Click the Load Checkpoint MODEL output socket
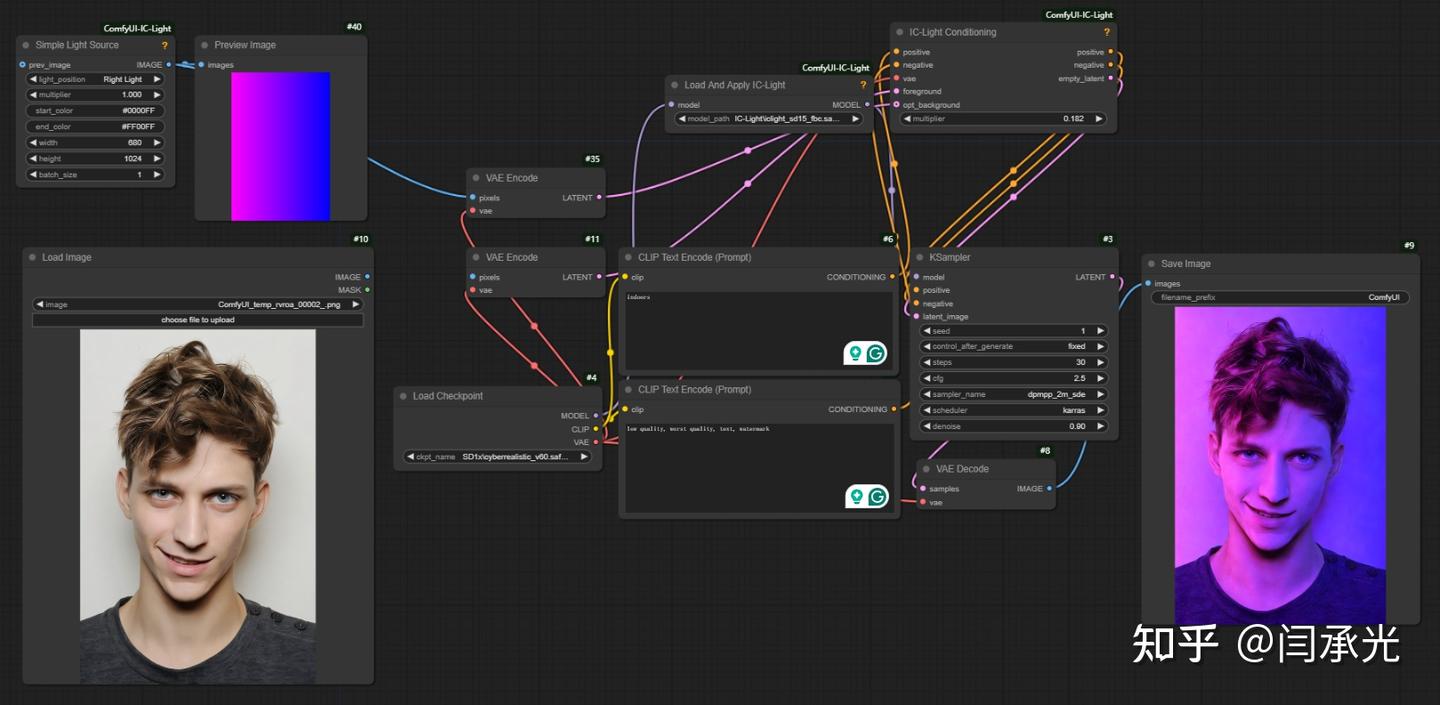This screenshot has width=1440, height=705. (x=596, y=416)
